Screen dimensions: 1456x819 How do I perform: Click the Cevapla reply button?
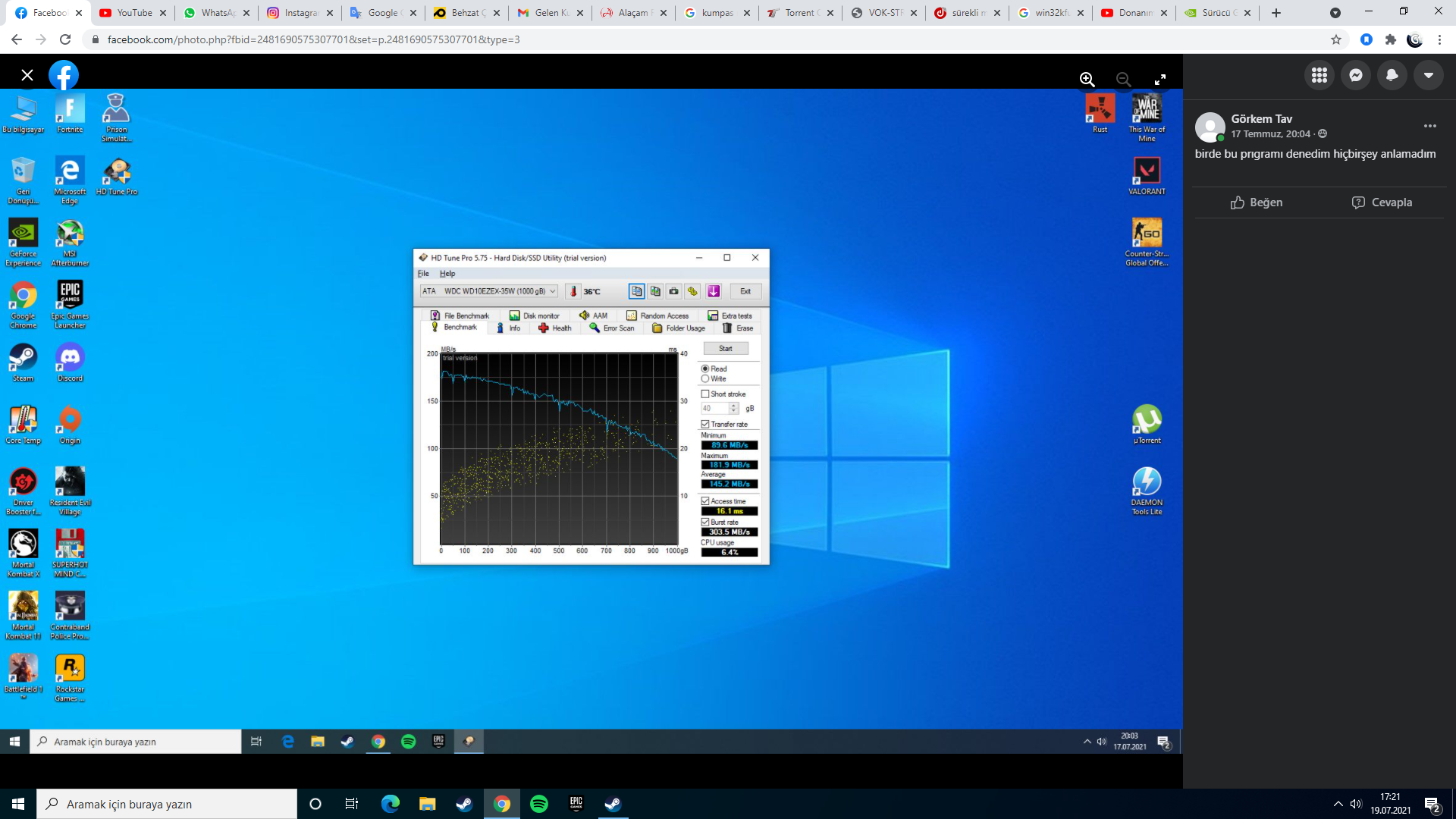(1382, 202)
